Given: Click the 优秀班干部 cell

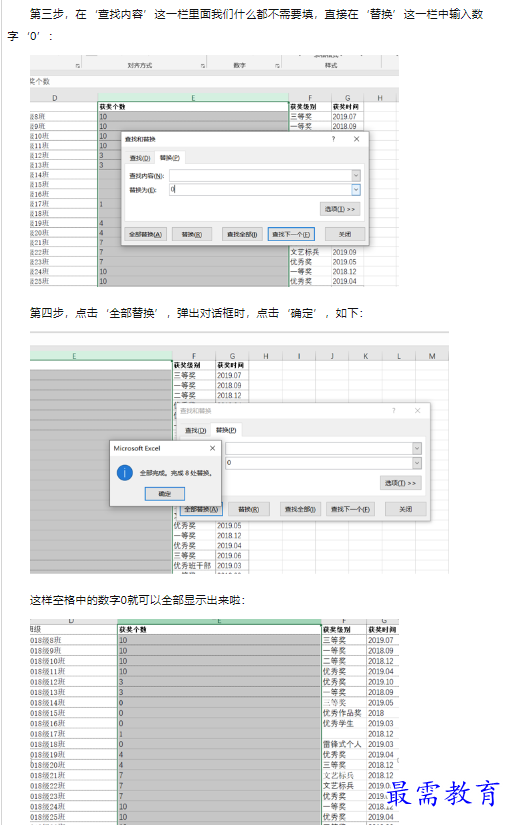Looking at the screenshot, I should click(x=194, y=566).
